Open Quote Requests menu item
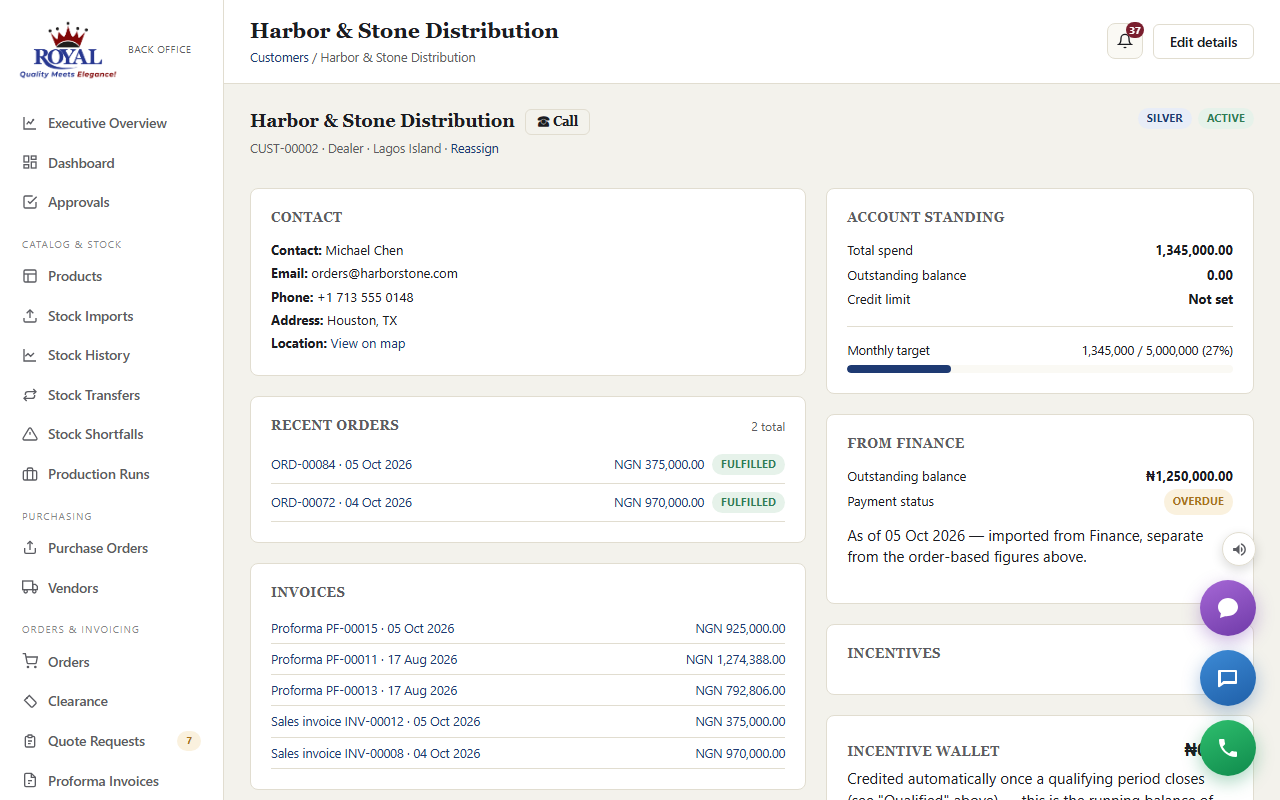The height and width of the screenshot is (800, 1280). pos(112,741)
